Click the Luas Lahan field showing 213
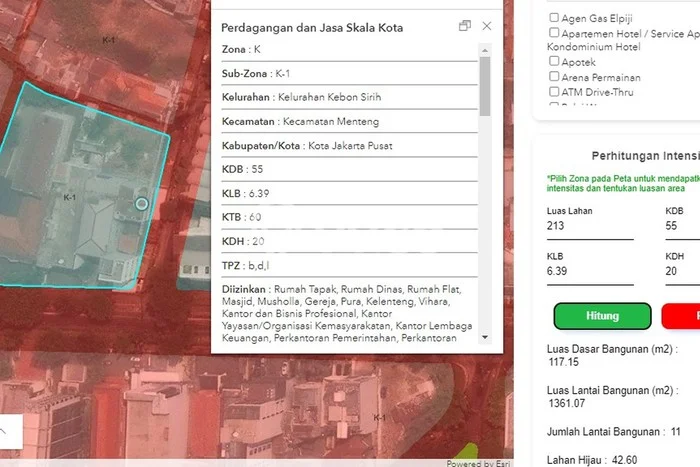 pyautogui.click(x=590, y=226)
